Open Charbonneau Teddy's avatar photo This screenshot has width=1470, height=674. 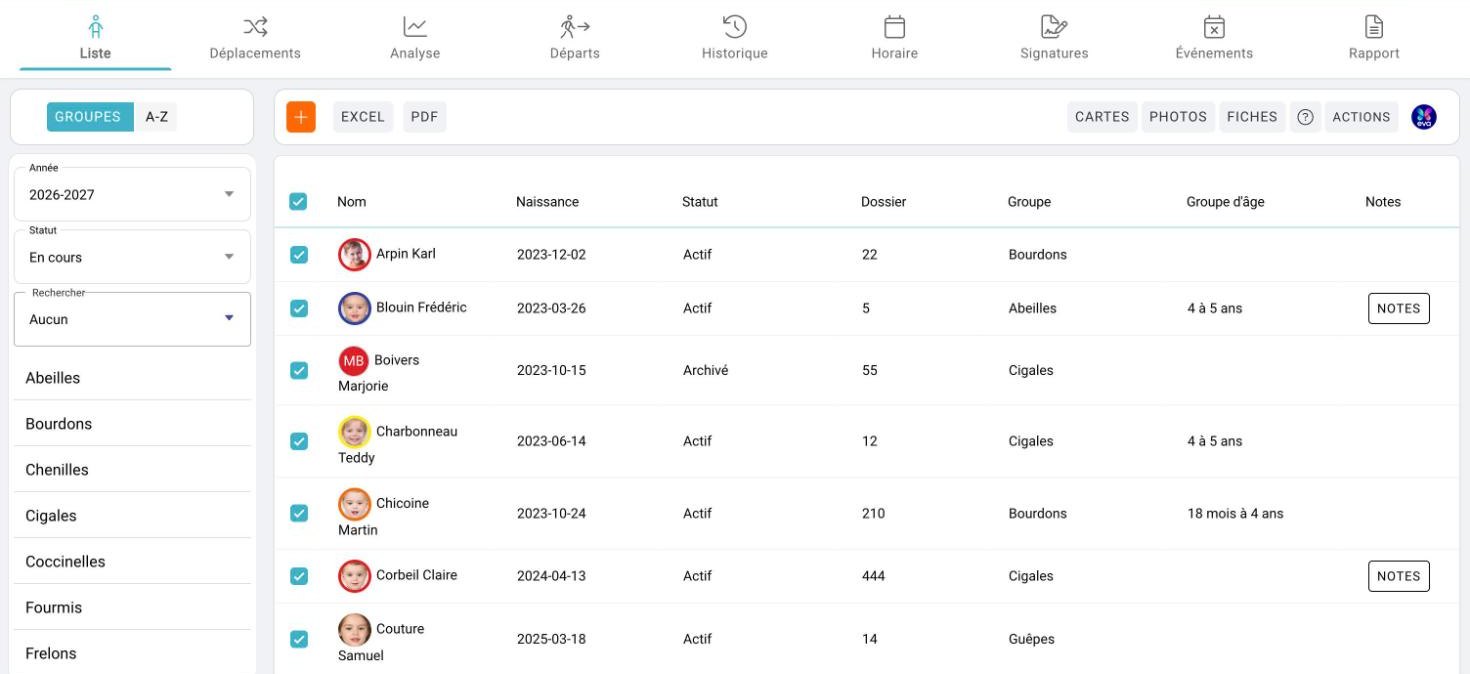coord(354,432)
